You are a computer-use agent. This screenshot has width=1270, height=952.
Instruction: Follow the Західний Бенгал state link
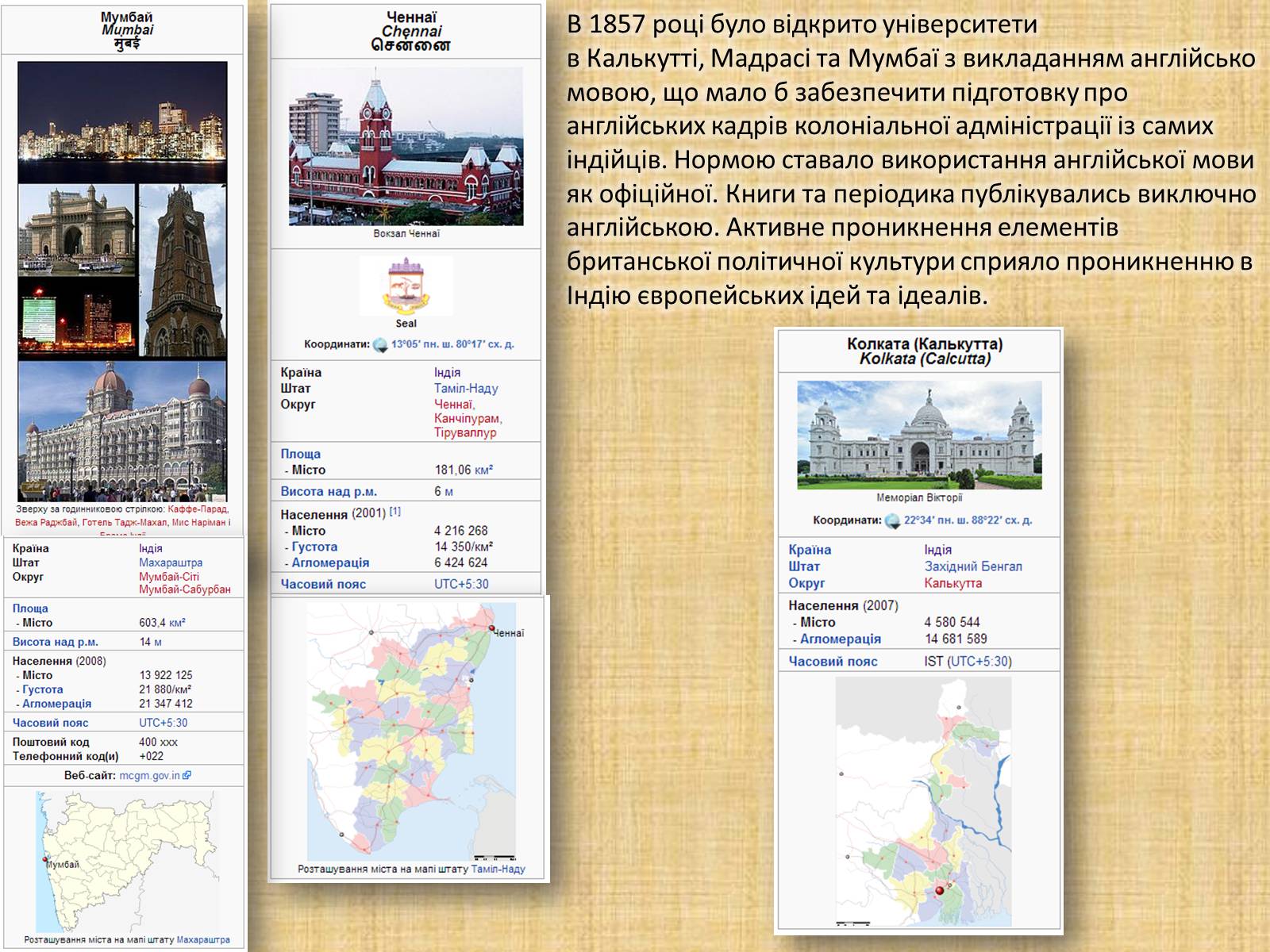pos(973,566)
